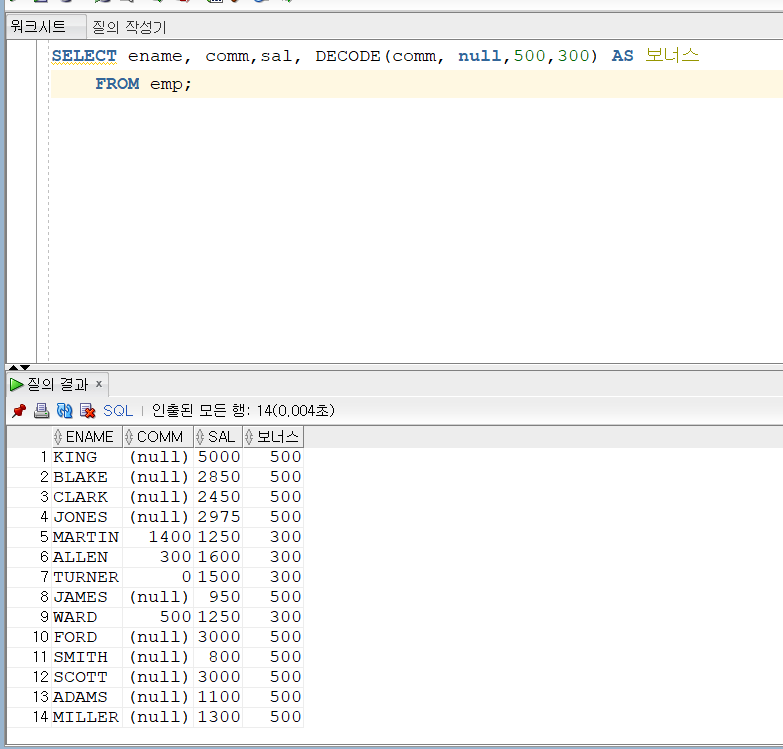
Task: Open the SQL link in result toolbar
Action: tap(118, 411)
